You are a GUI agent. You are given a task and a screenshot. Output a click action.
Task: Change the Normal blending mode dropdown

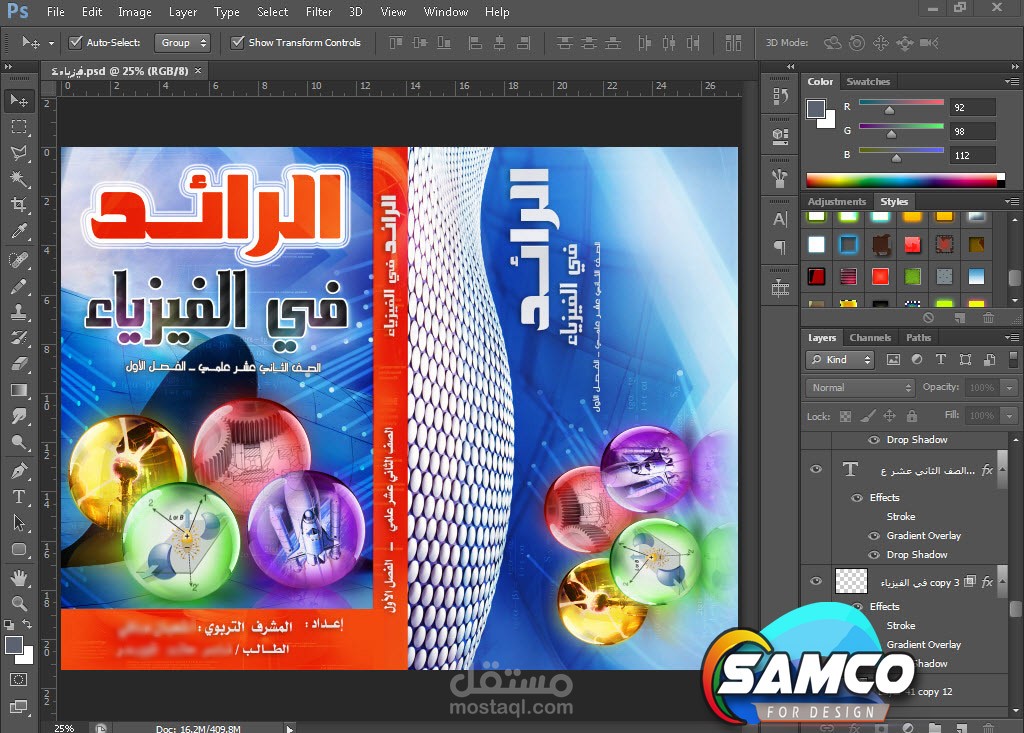pyautogui.click(x=860, y=388)
